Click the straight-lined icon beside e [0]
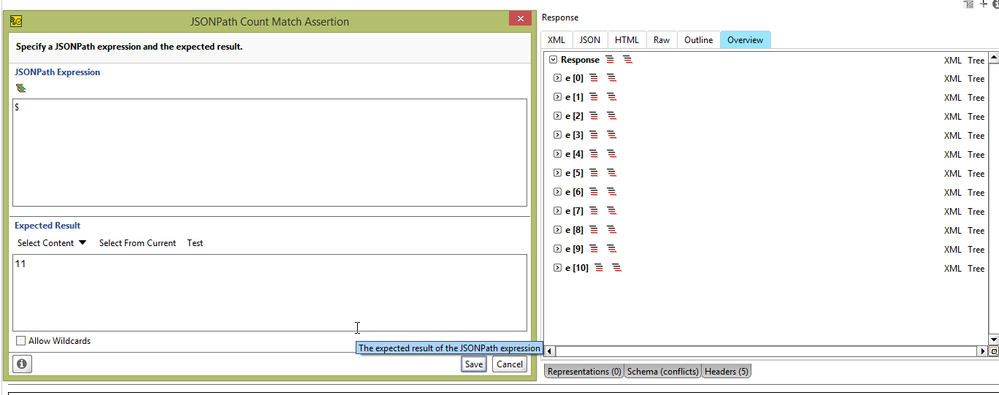 [x=594, y=78]
